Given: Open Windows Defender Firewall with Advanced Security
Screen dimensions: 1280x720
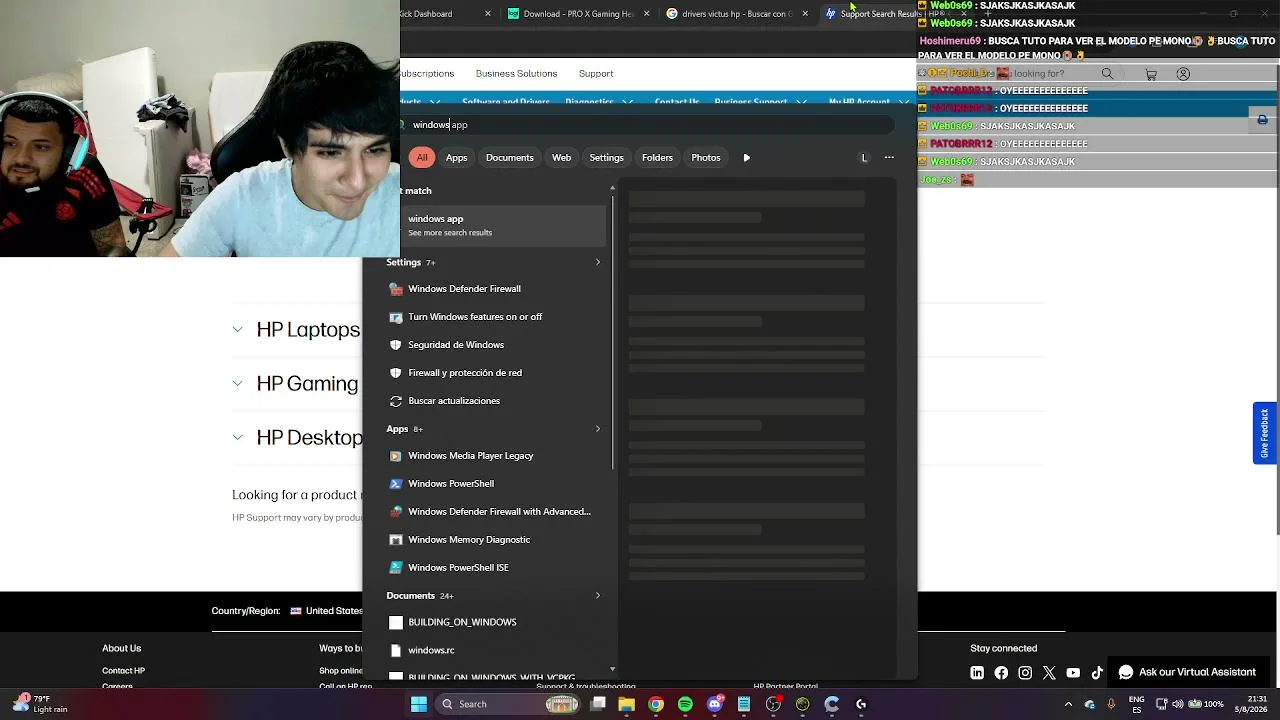Looking at the screenshot, I should 497,512.
